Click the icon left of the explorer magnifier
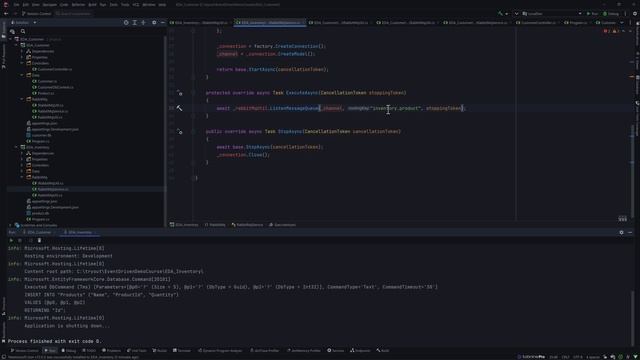640x360 pixels. pyautogui.click(x=12, y=31)
